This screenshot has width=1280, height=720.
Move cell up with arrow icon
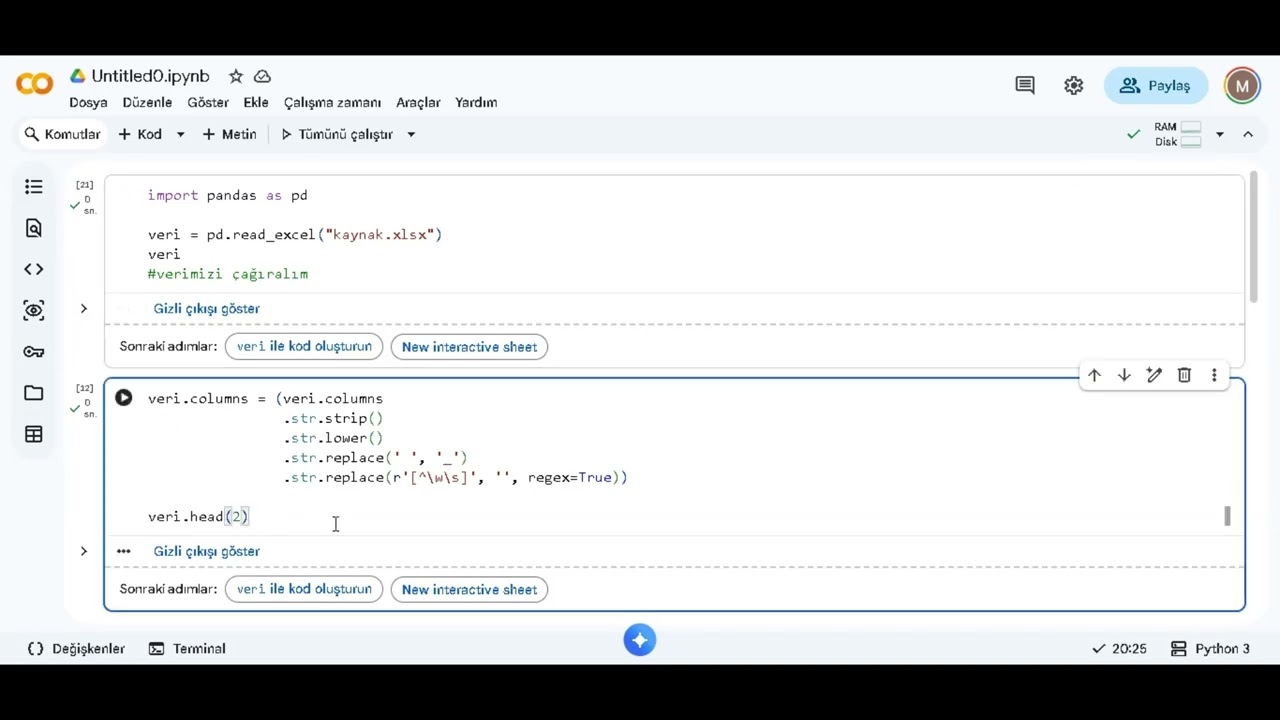(1094, 375)
